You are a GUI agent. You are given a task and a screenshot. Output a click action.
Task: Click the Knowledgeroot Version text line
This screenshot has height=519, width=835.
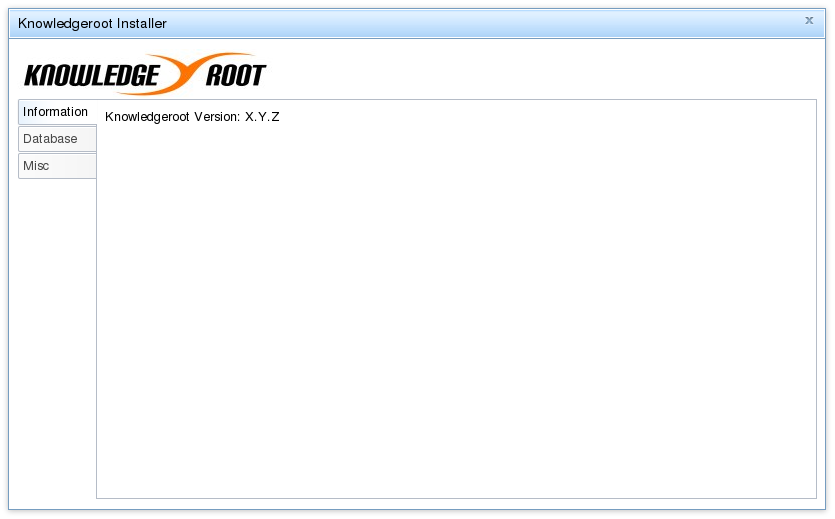coord(192,117)
